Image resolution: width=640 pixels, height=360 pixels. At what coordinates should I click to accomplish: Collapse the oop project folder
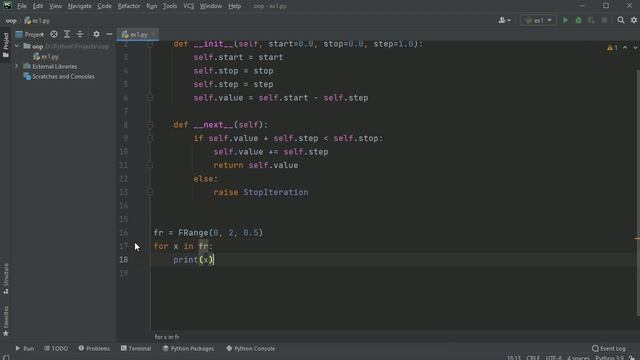click(17, 47)
